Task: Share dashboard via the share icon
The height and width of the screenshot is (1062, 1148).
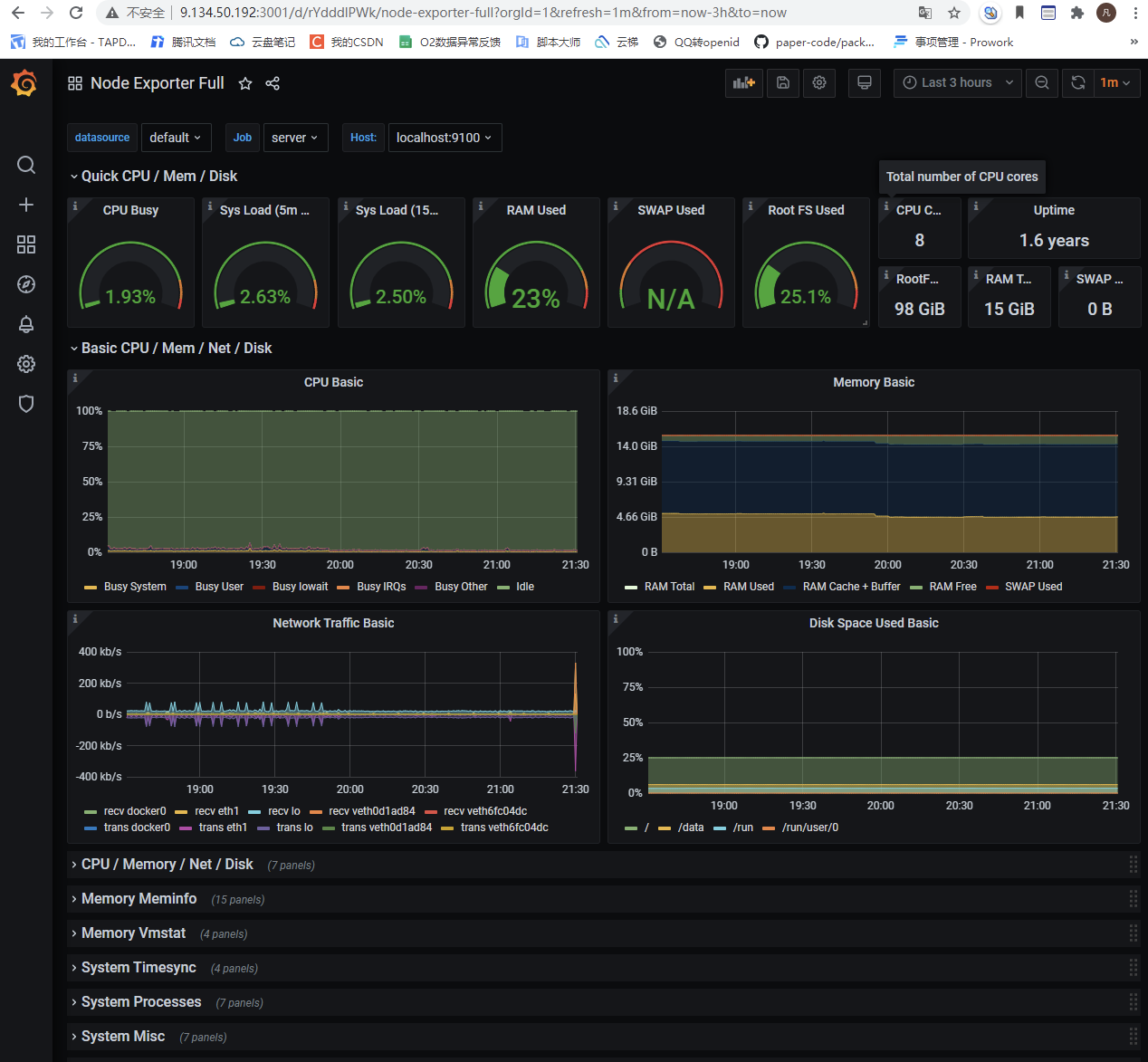Action: [x=273, y=83]
